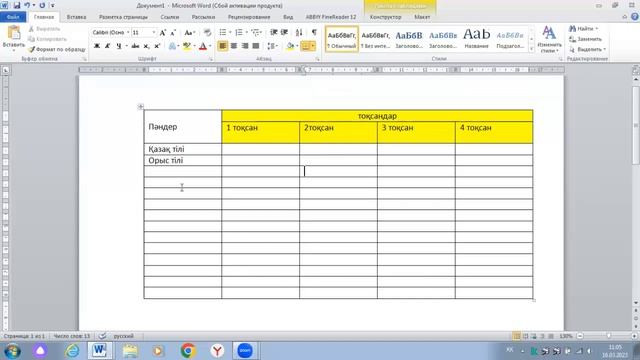The image size is (640, 360).
Task: Switch to the Разметка страницы tab
Action: pyautogui.click(x=123, y=17)
